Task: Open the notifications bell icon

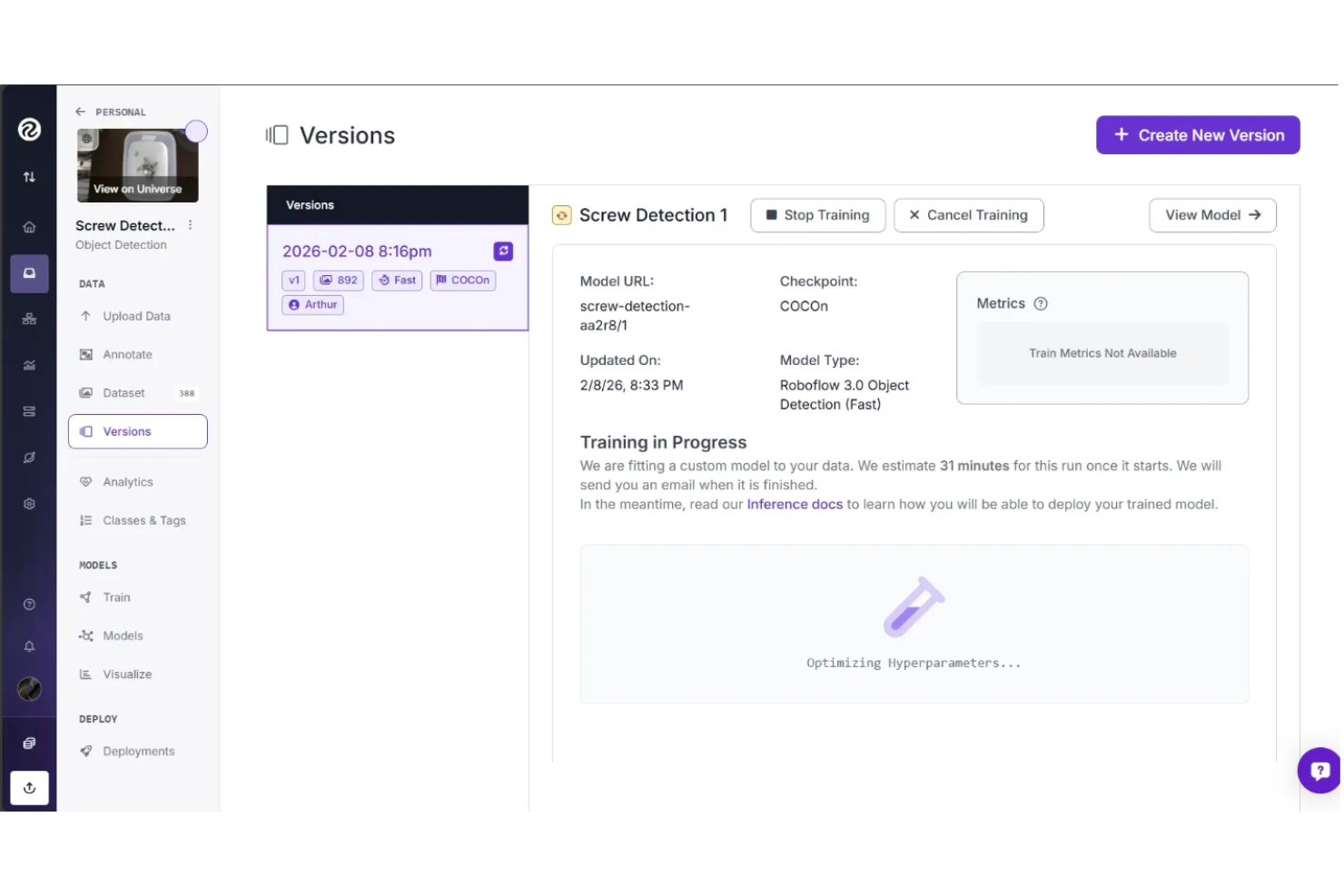Action: [x=29, y=646]
